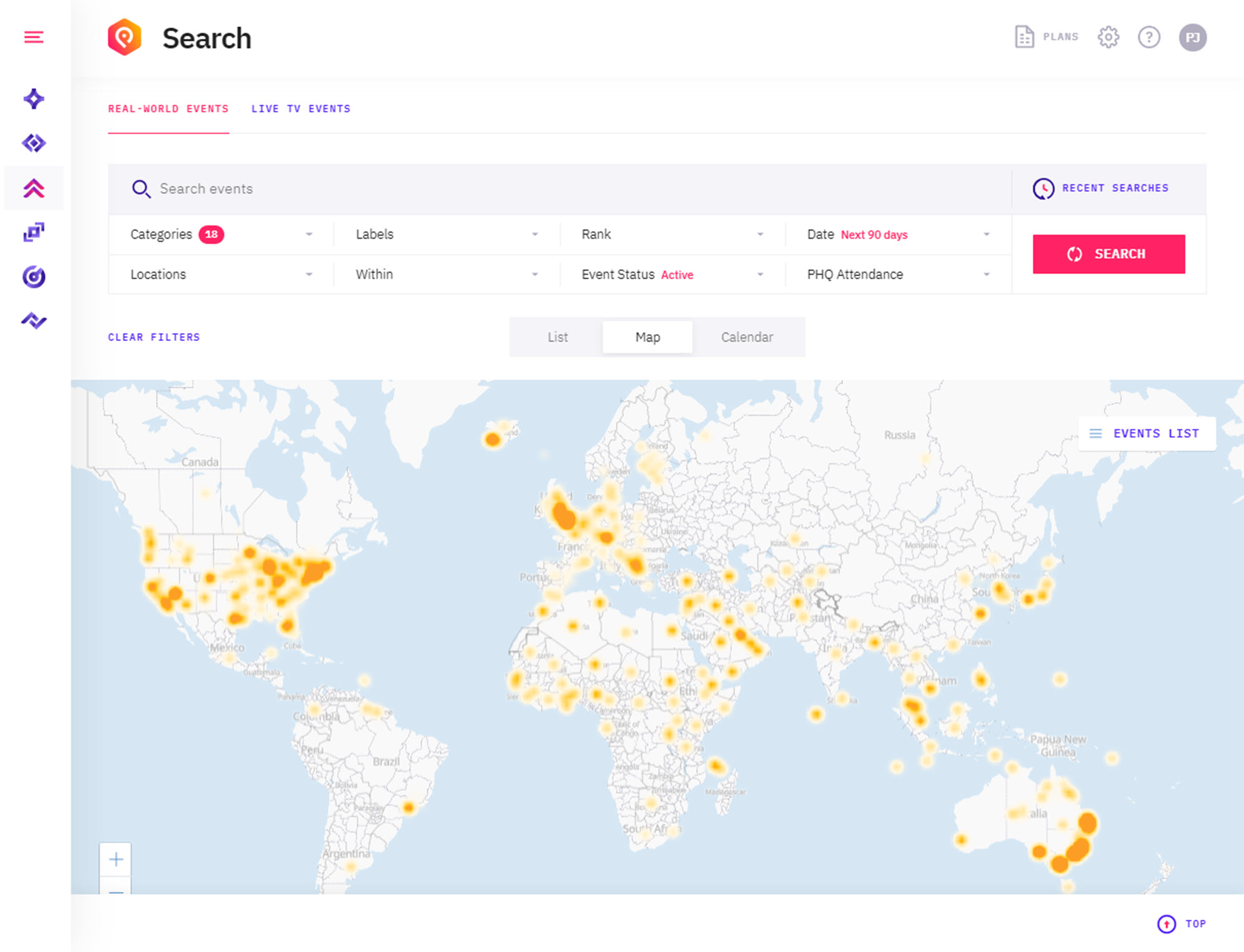Viewport: 1244px width, 952px height.
Task: Click the Clear Filters link
Action: click(154, 337)
